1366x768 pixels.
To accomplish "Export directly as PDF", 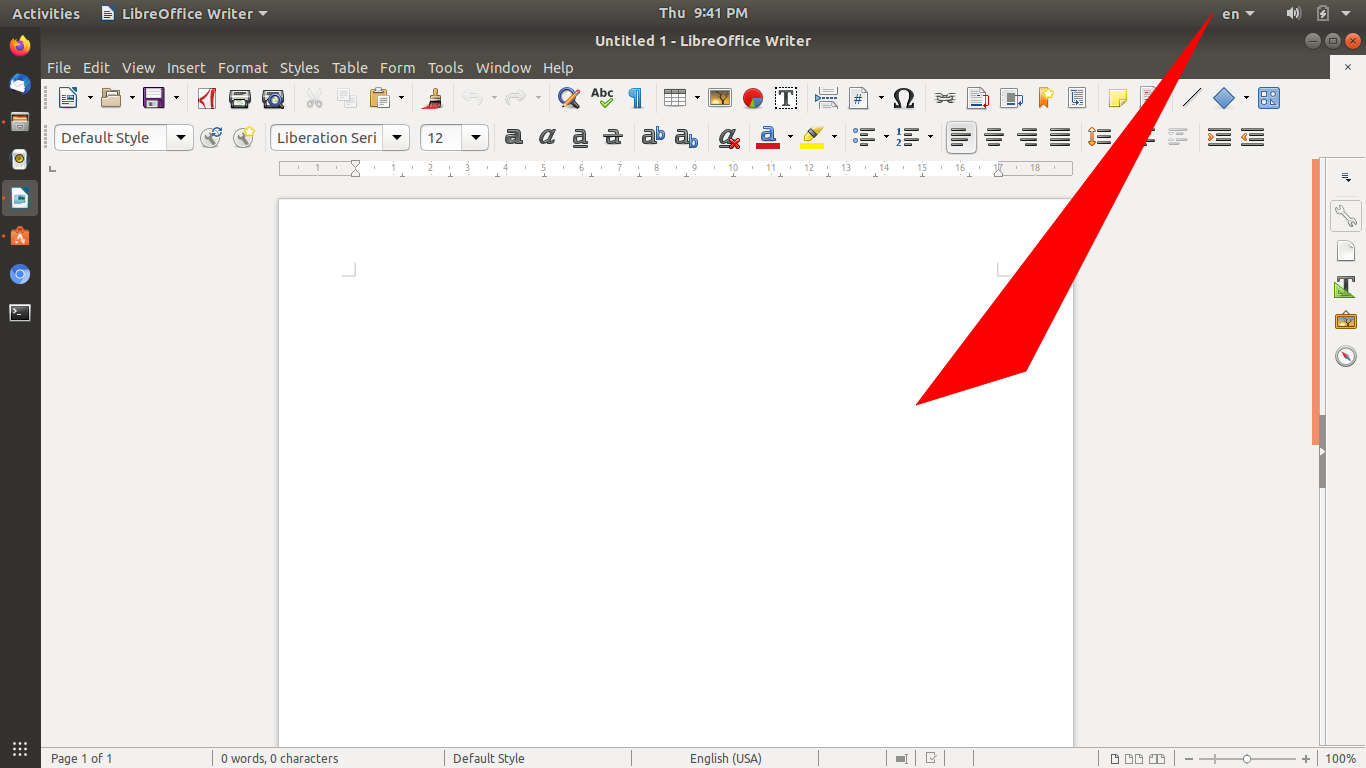I will [207, 98].
